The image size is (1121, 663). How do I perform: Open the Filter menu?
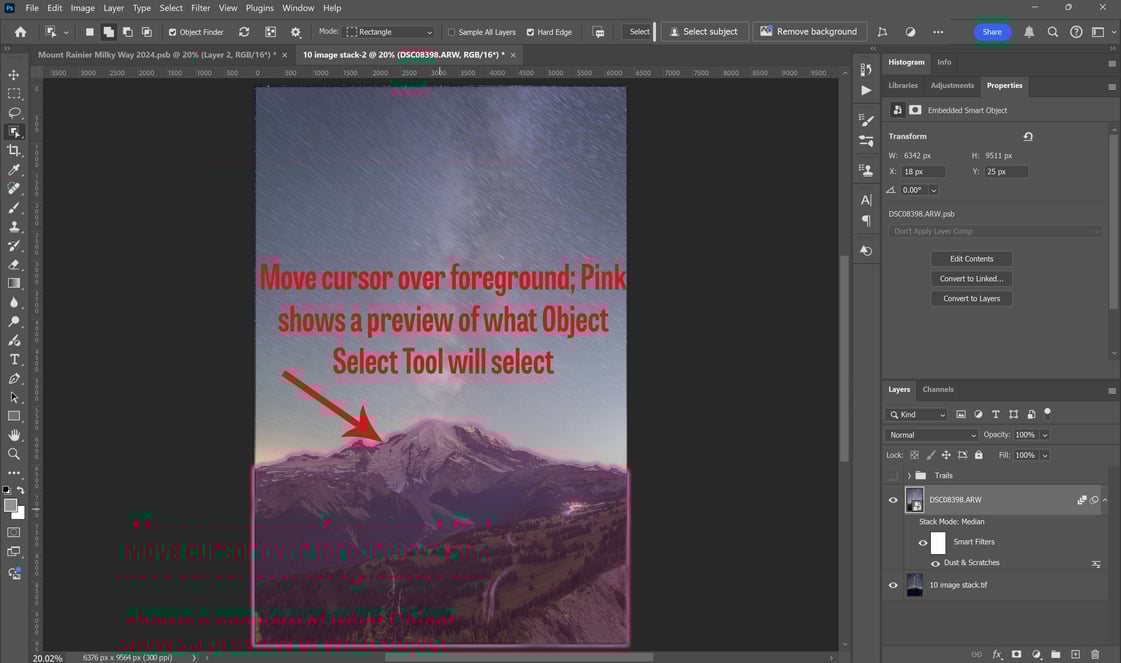pyautogui.click(x=200, y=8)
